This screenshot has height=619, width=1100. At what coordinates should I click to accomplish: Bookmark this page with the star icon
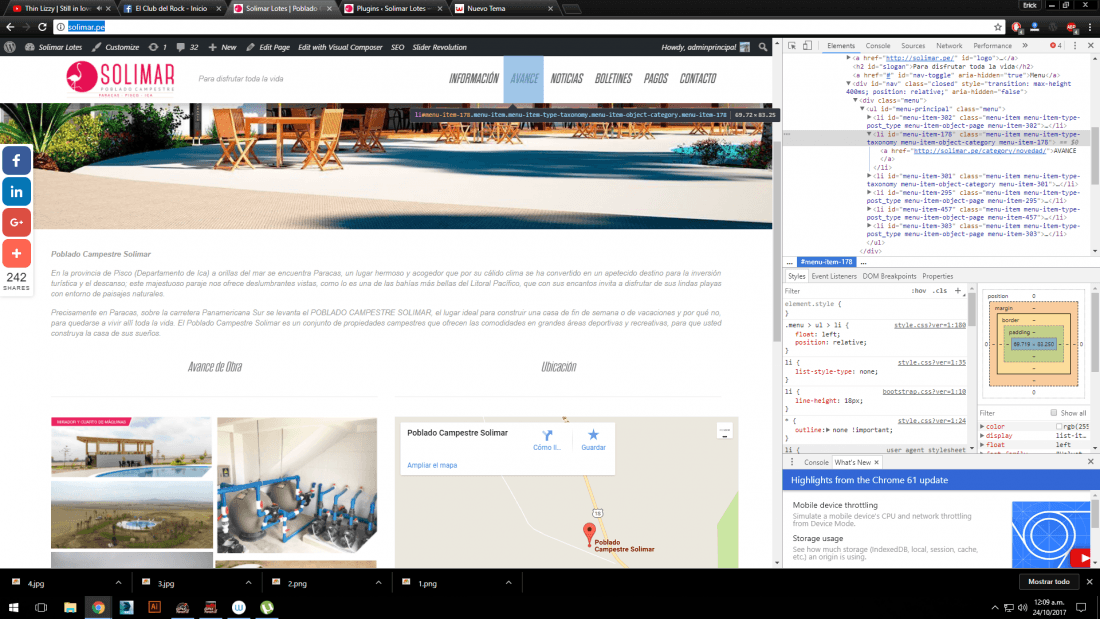pyautogui.click(x=998, y=27)
